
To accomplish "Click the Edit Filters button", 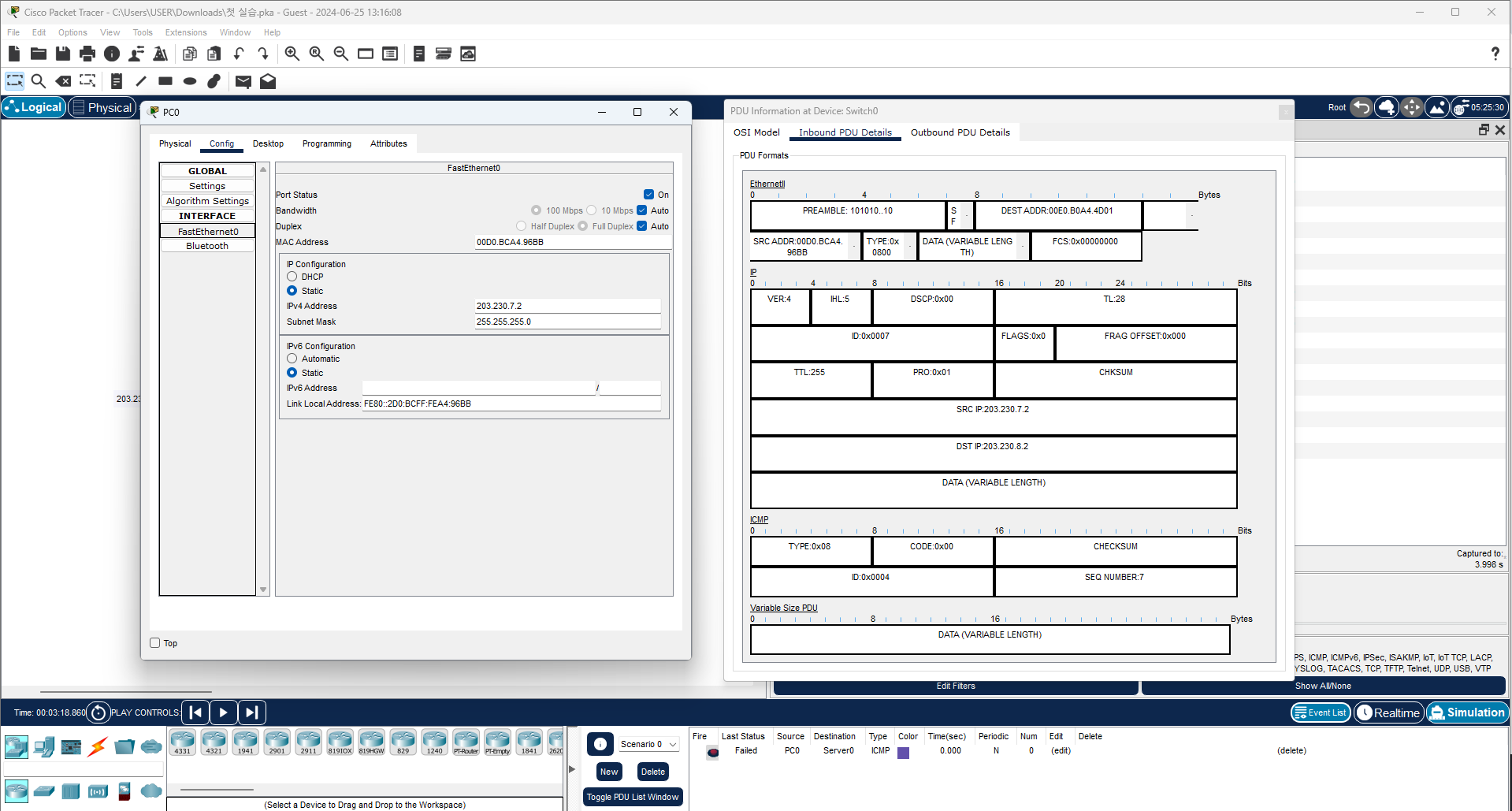I will point(956,686).
